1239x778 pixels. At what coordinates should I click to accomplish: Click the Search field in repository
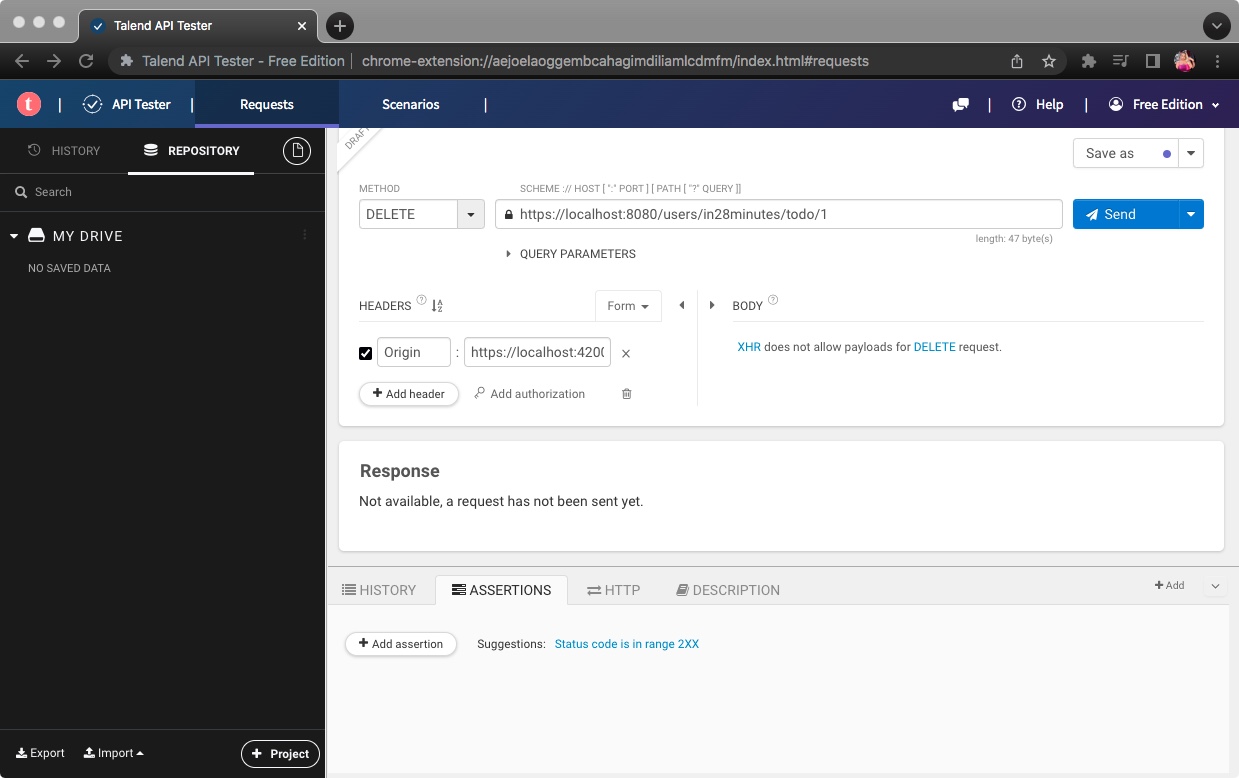(x=162, y=192)
